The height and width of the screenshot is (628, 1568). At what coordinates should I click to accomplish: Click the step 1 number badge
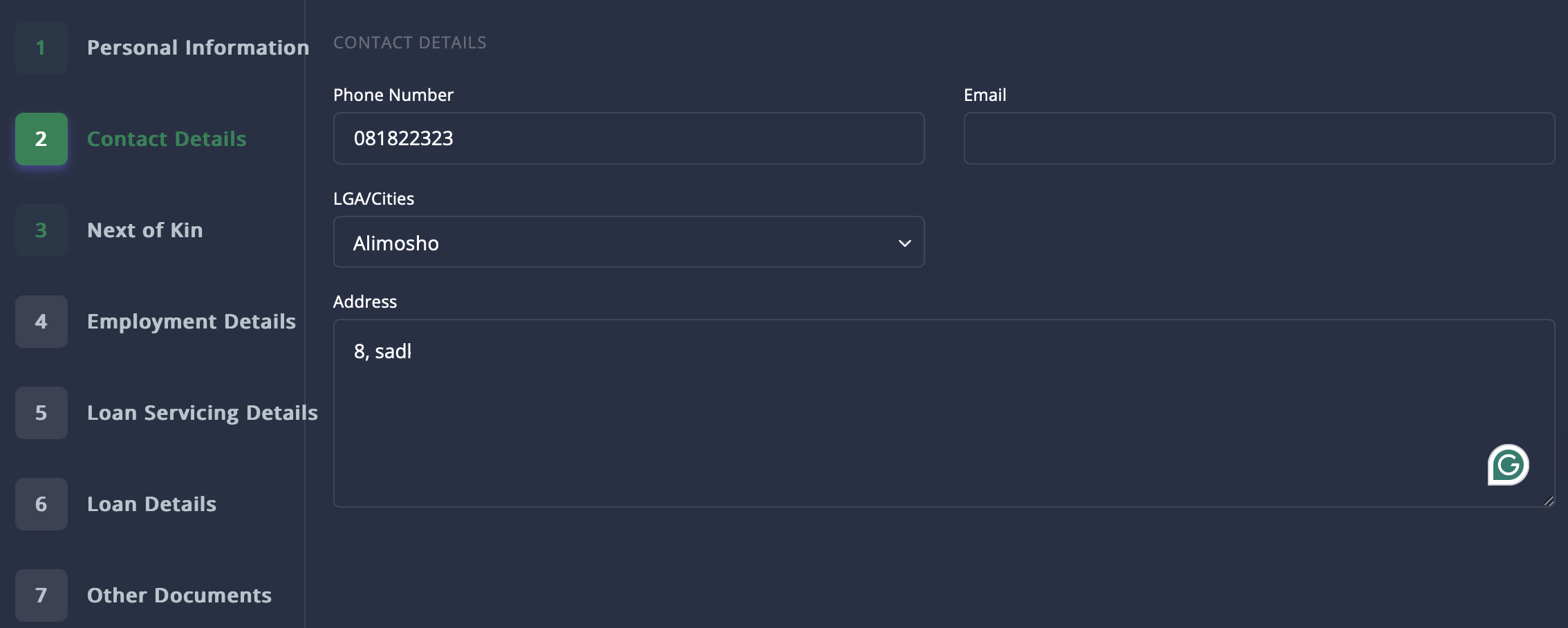[x=41, y=48]
